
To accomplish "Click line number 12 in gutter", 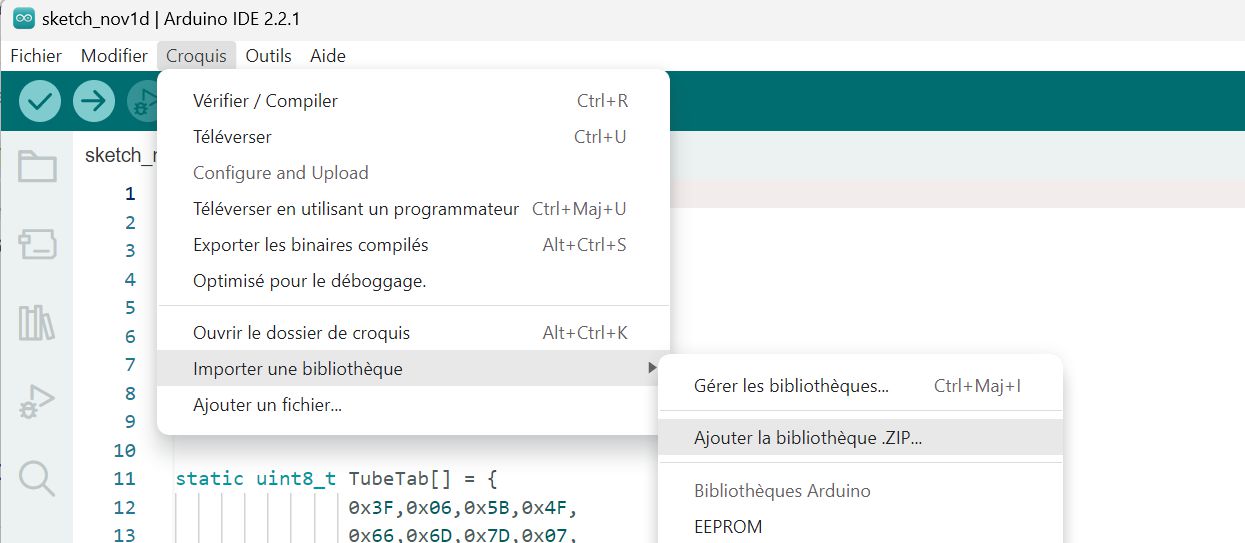I will (x=124, y=508).
